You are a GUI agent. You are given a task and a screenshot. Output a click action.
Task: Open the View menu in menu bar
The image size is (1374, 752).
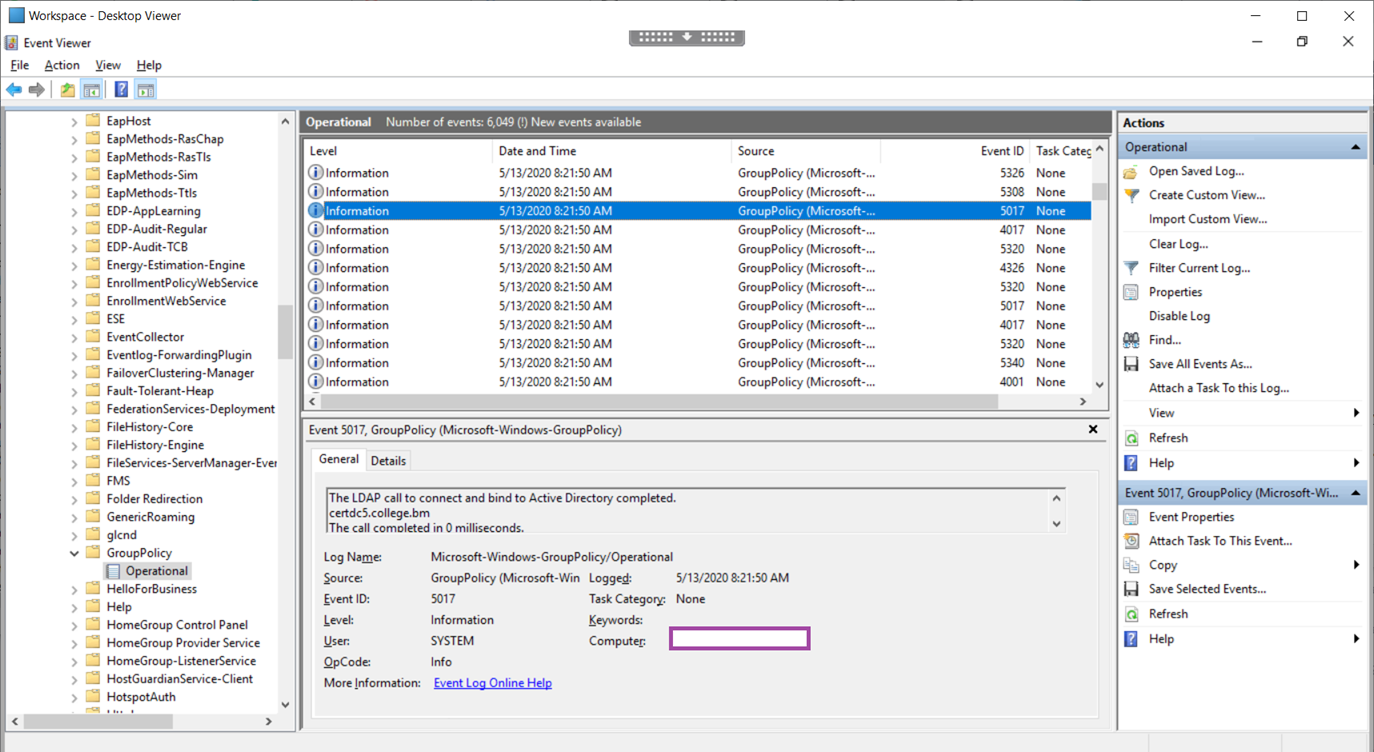point(108,65)
